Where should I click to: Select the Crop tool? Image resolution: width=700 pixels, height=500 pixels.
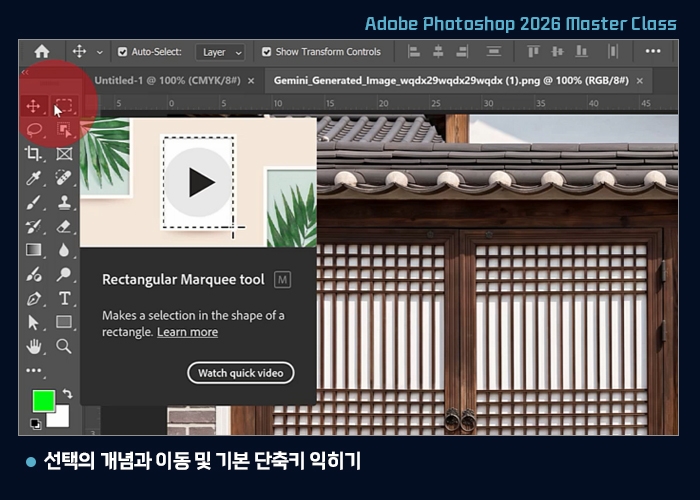click(x=33, y=154)
